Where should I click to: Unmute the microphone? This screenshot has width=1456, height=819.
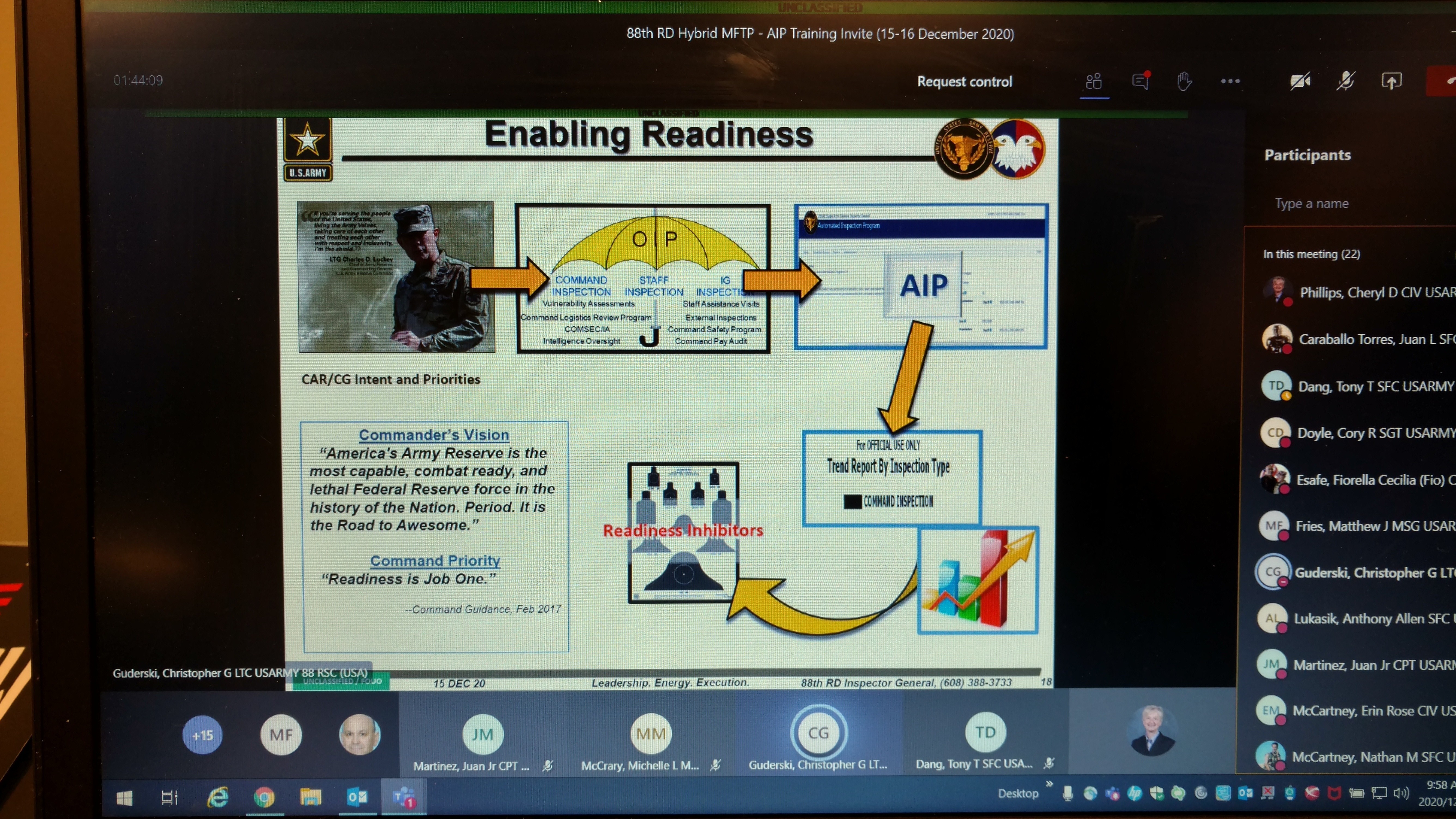1345,82
